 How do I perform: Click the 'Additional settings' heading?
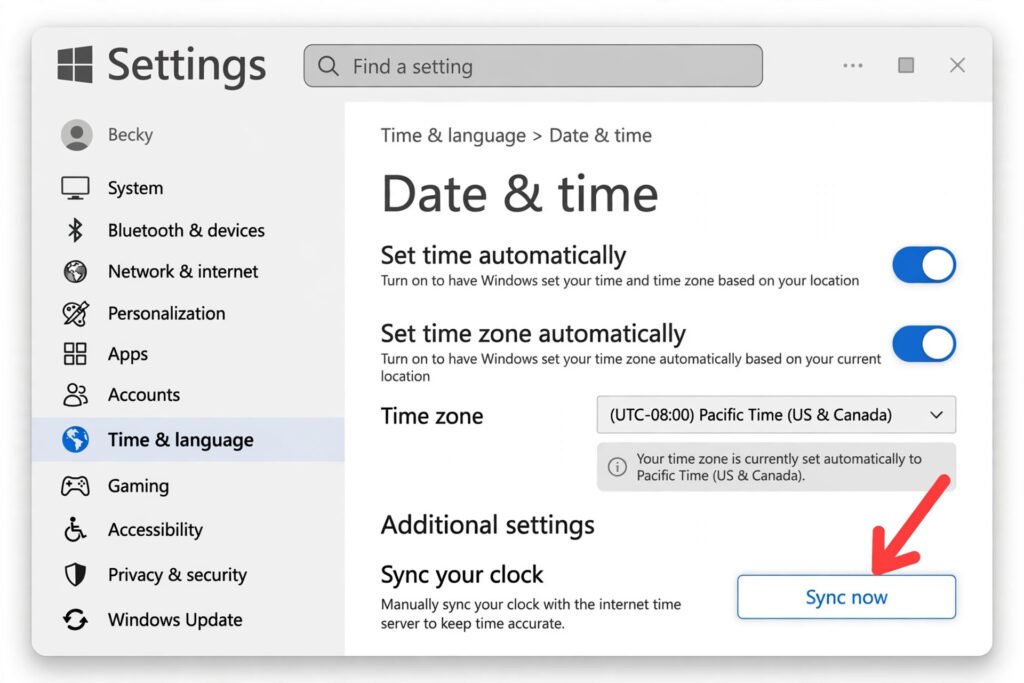pyautogui.click(x=488, y=525)
